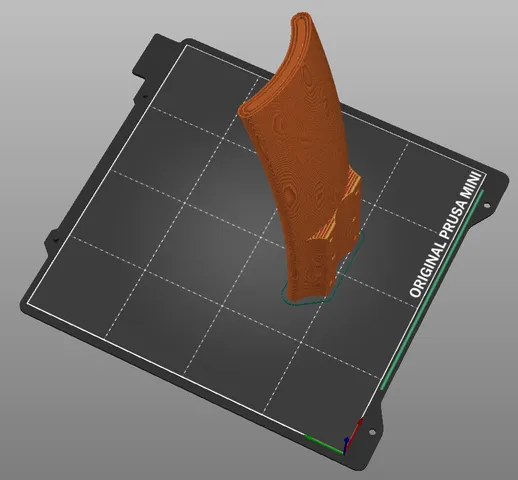
Task: Click the green Y-axis arrow
Action: (x=323, y=444)
